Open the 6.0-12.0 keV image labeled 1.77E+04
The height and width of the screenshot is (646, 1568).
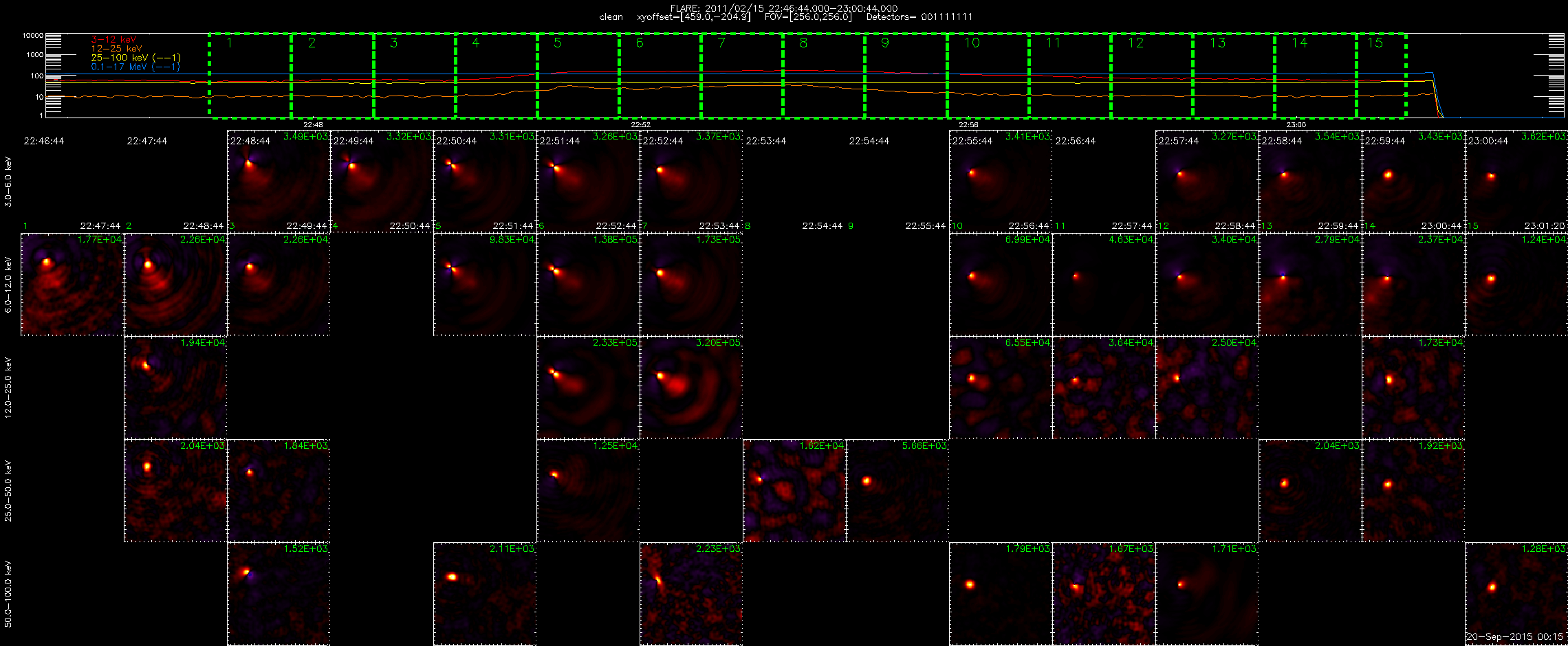point(72,285)
